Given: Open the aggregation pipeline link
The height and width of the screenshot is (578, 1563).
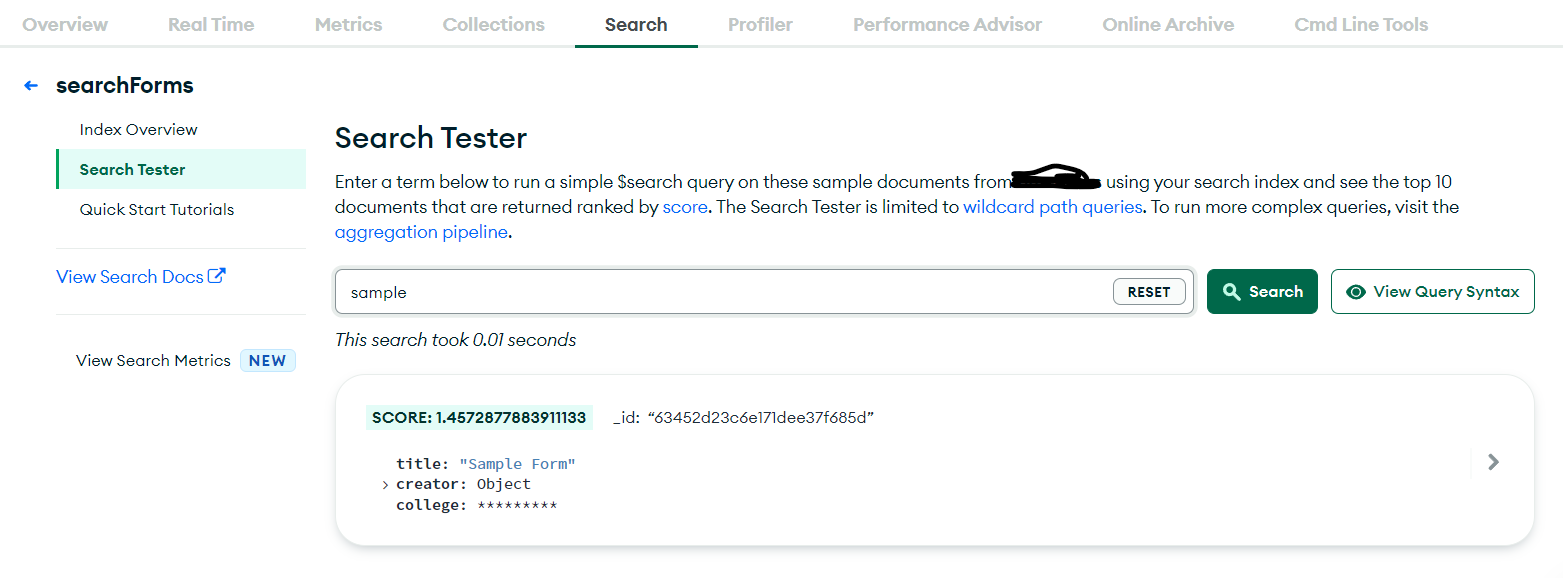Looking at the screenshot, I should point(420,231).
